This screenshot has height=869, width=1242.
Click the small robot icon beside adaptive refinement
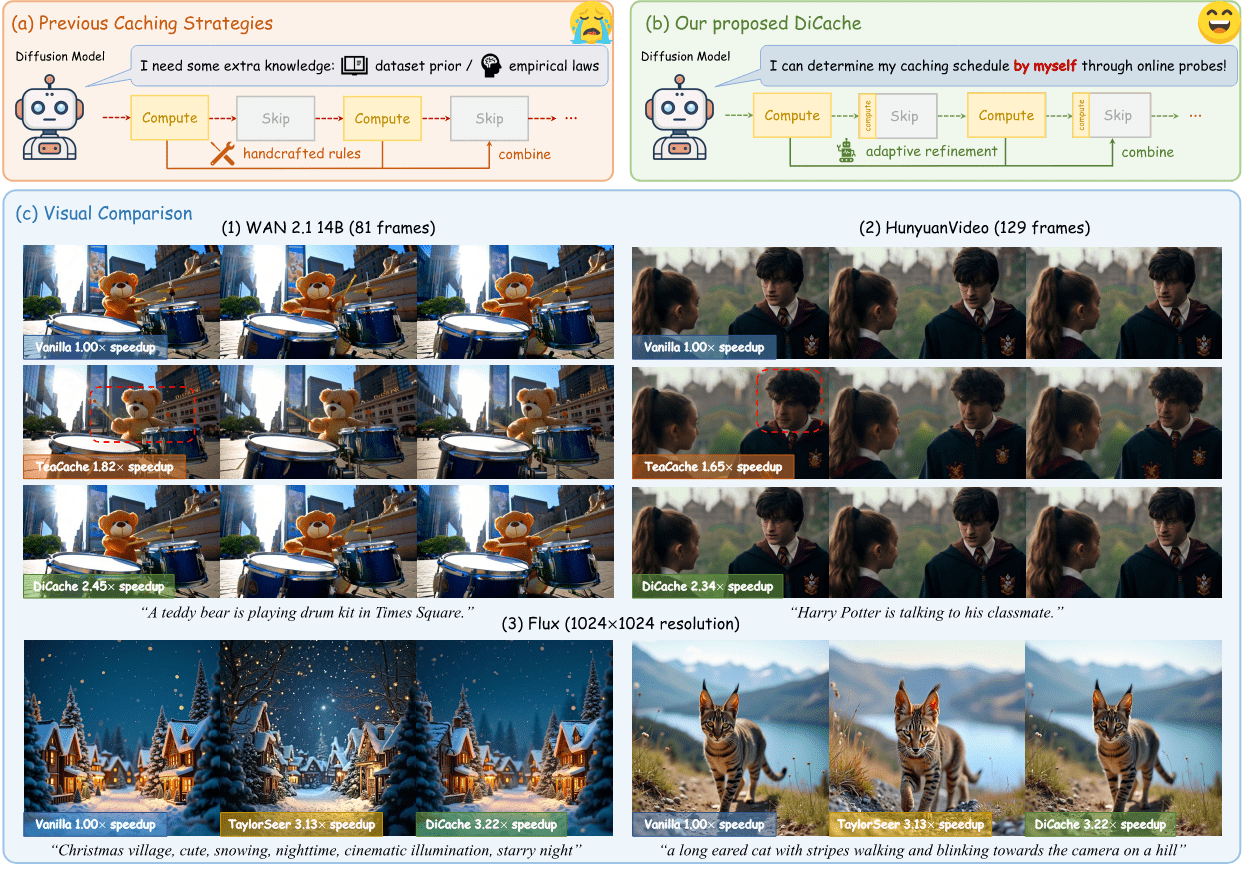847,151
